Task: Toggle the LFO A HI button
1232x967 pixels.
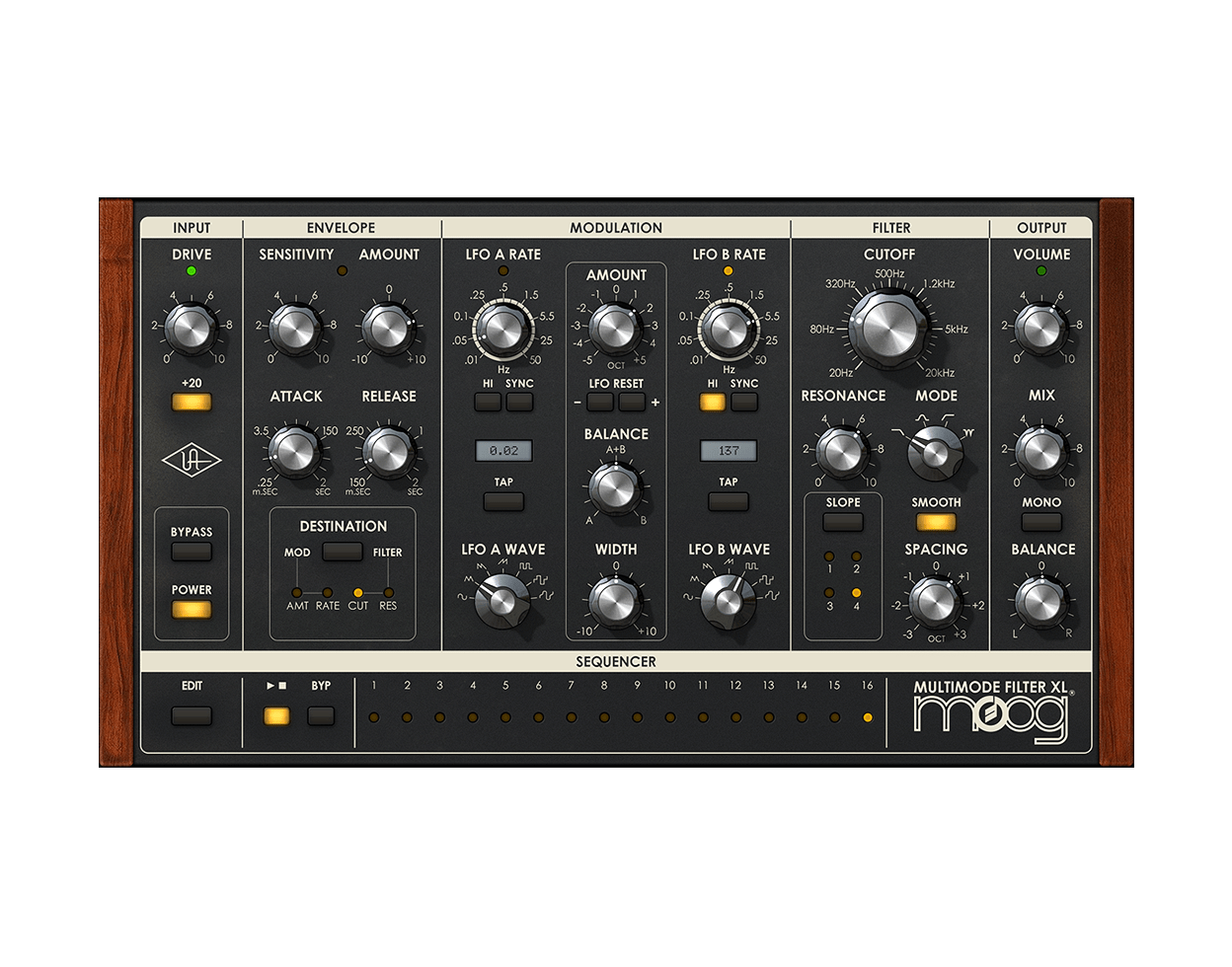Action: [x=488, y=402]
